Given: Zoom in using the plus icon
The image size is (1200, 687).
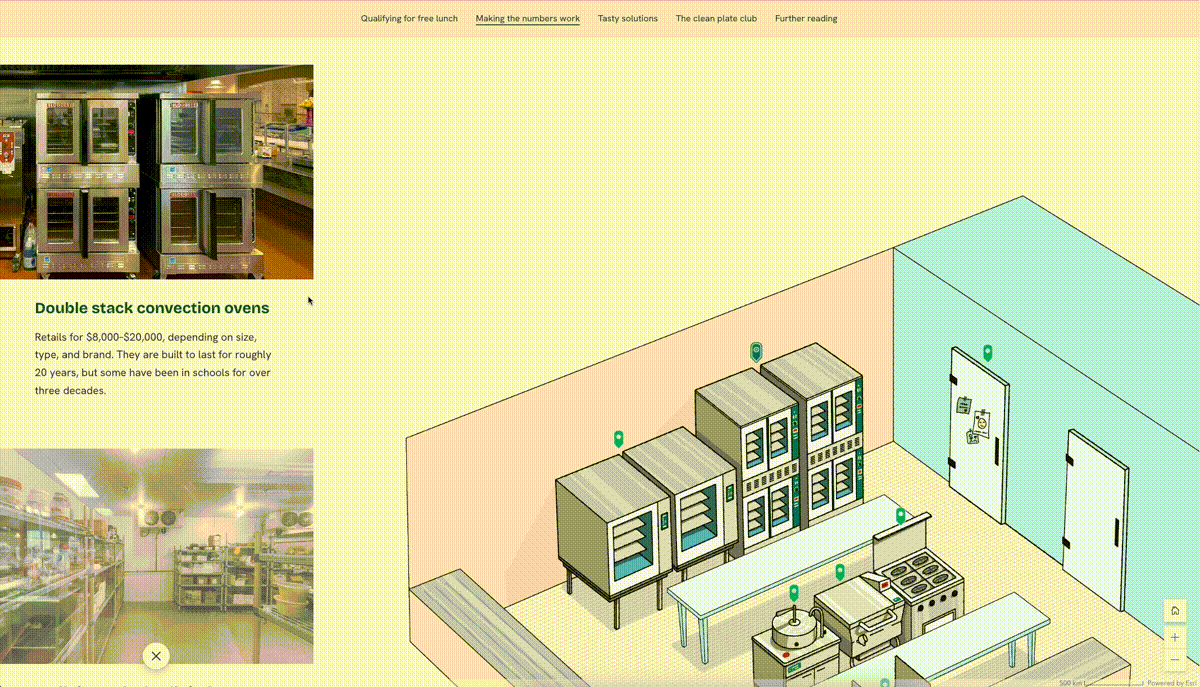Looking at the screenshot, I should click(1174, 637).
